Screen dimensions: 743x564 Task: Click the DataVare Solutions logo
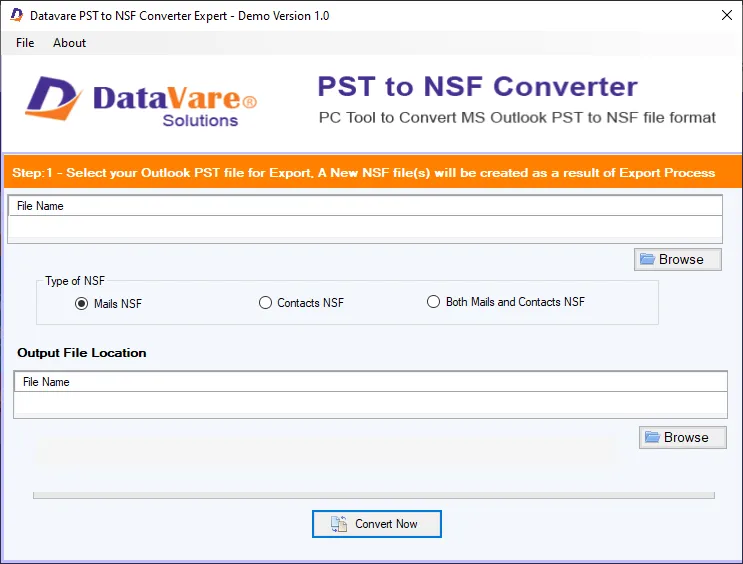click(x=141, y=101)
